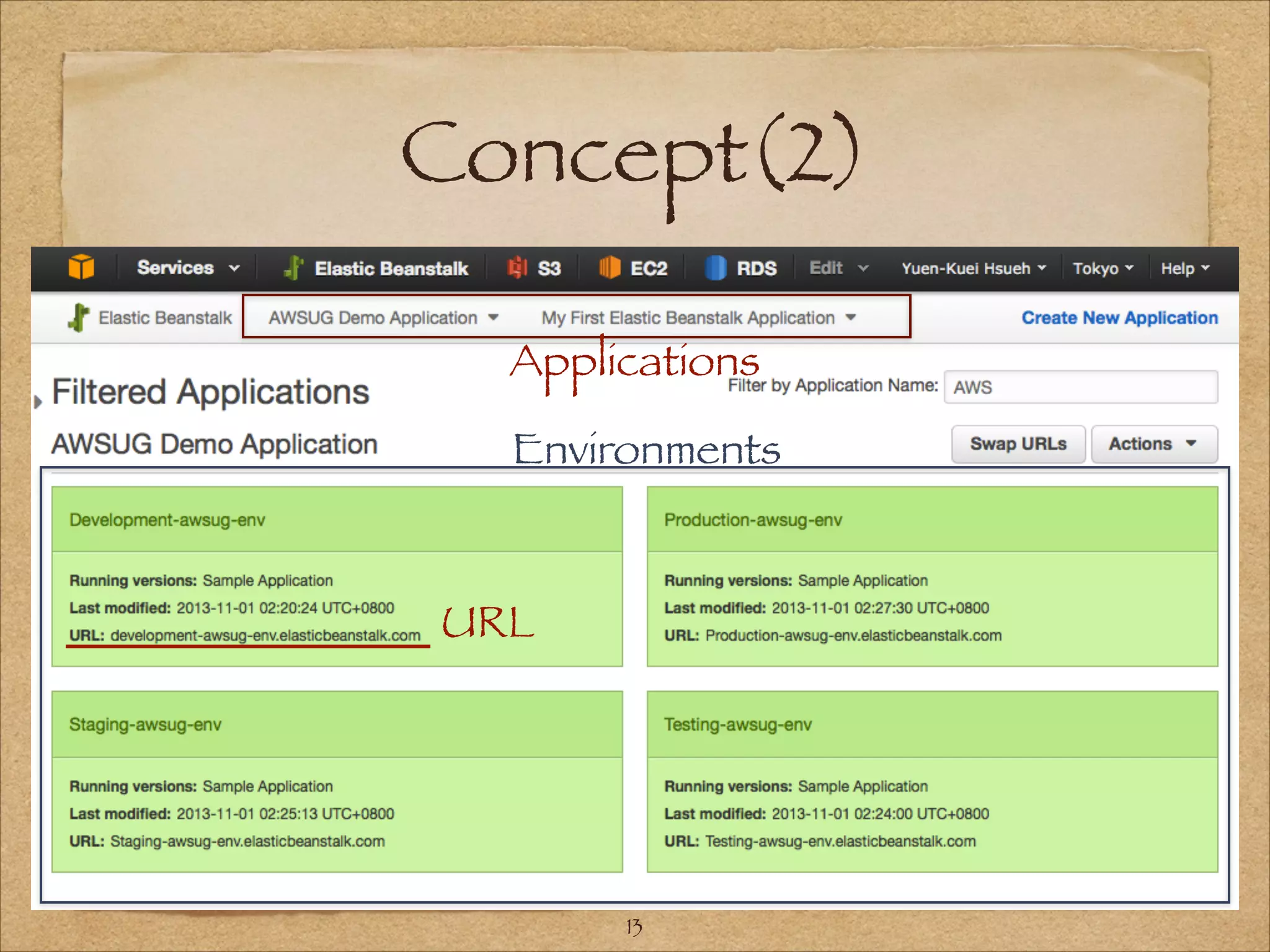Screen dimensions: 1270x952
Task: Open the Yuen-Kuei Hsueh account menu
Action: [974, 268]
